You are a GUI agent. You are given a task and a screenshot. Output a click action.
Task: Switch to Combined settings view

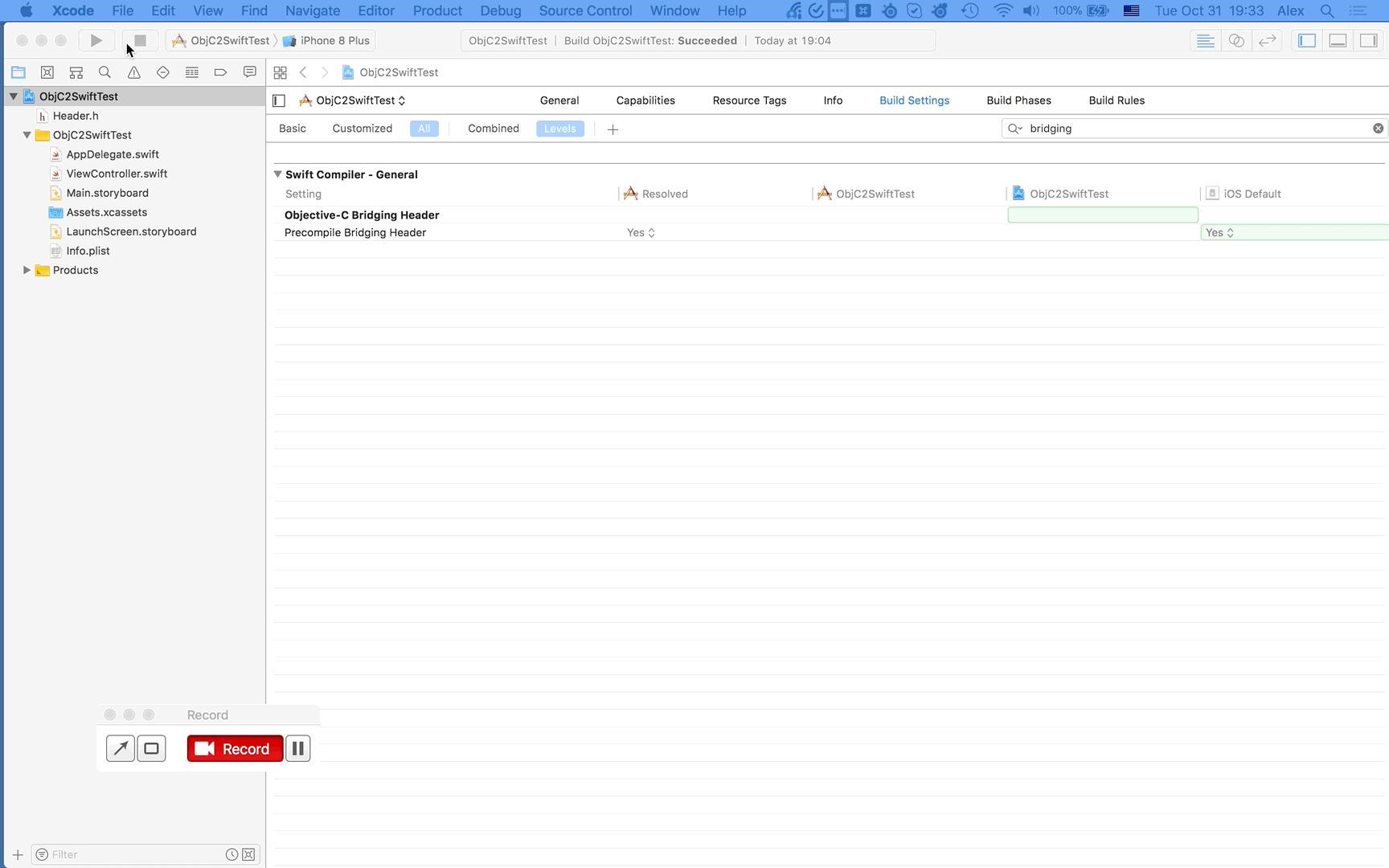pyautogui.click(x=494, y=129)
